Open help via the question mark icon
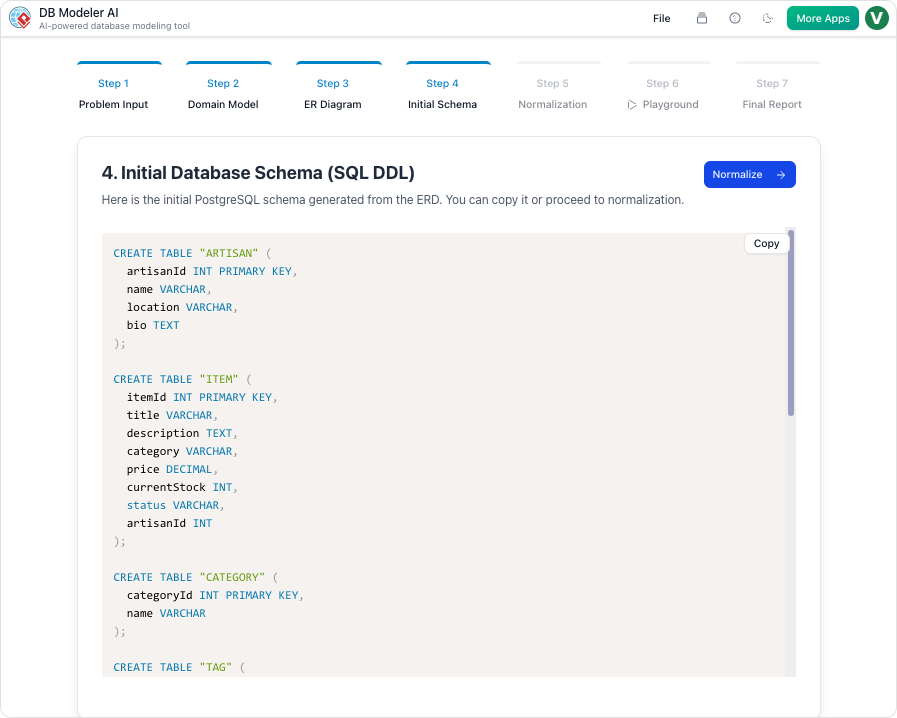The width and height of the screenshot is (897, 718). pyautogui.click(x=734, y=18)
